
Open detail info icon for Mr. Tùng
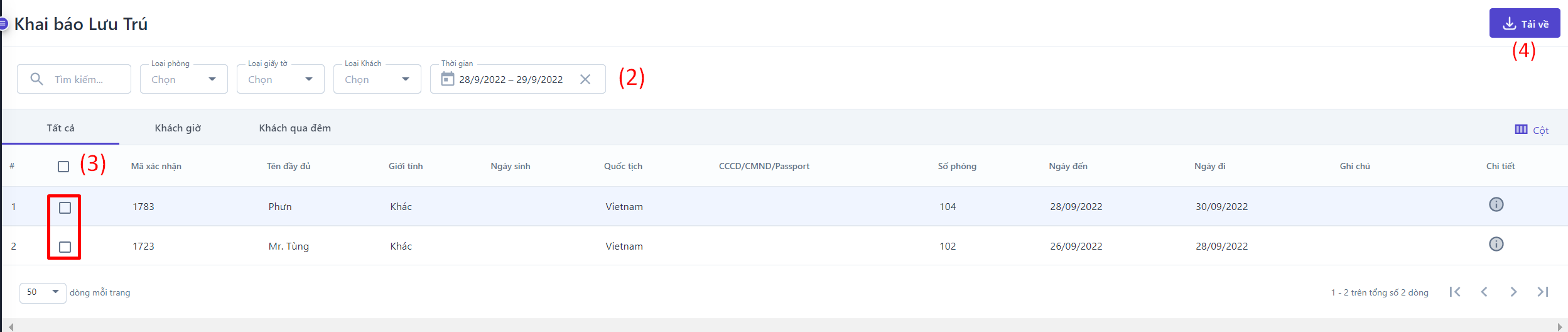click(1496, 244)
